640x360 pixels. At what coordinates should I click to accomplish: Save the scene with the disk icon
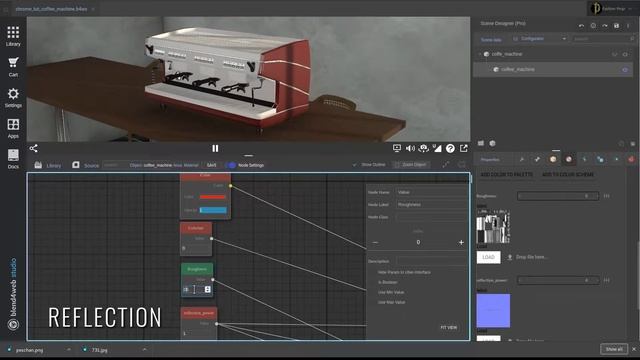point(616,26)
